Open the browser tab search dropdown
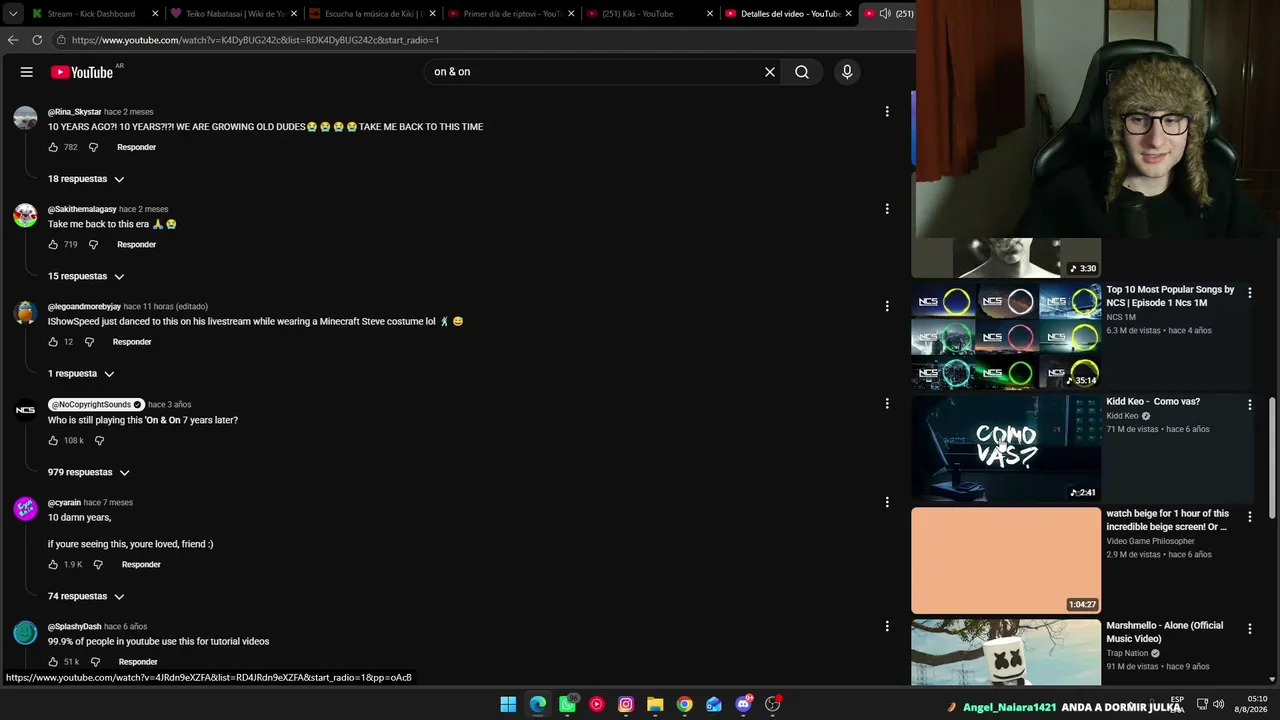Screen dimensions: 1280x720 13,14
